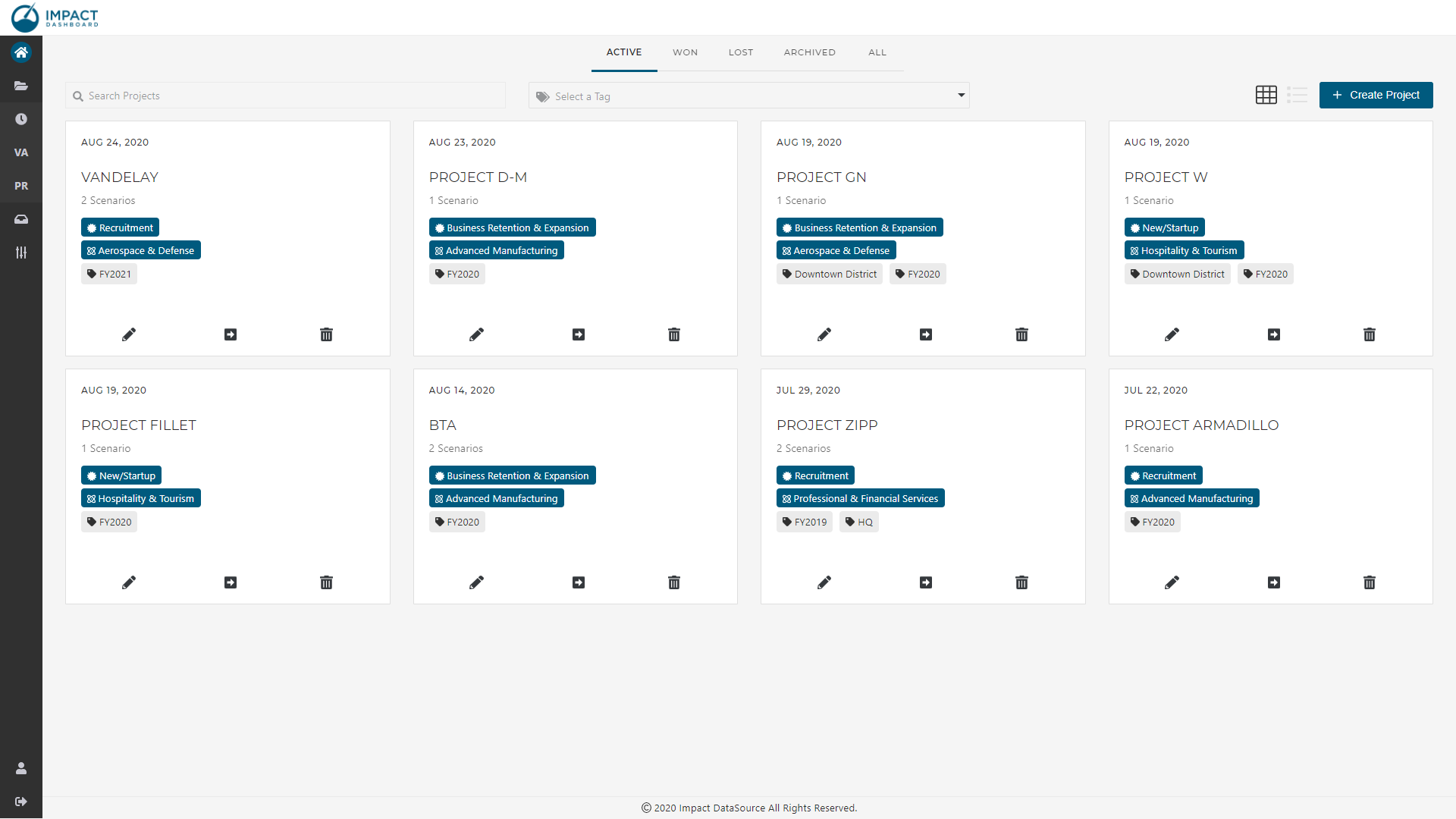
Task: Click the clock history sidebar icon
Action: click(21, 119)
